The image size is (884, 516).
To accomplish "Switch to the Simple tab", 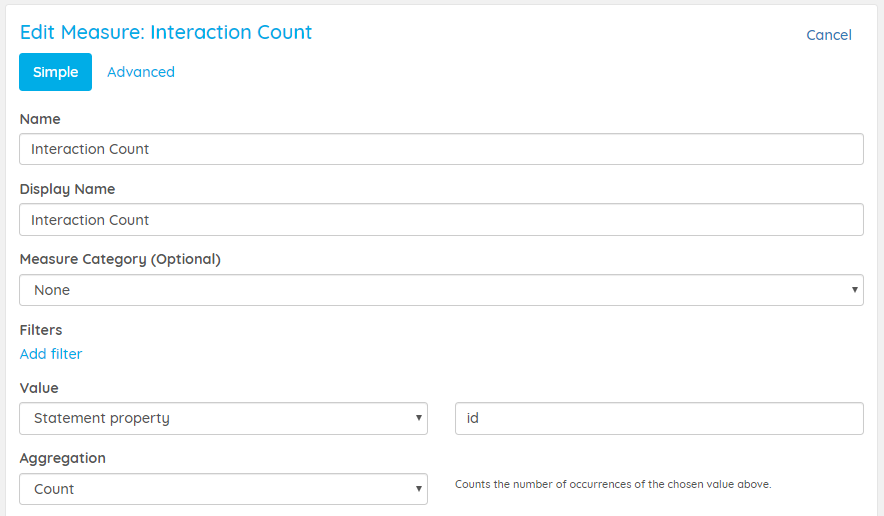I will coord(55,72).
